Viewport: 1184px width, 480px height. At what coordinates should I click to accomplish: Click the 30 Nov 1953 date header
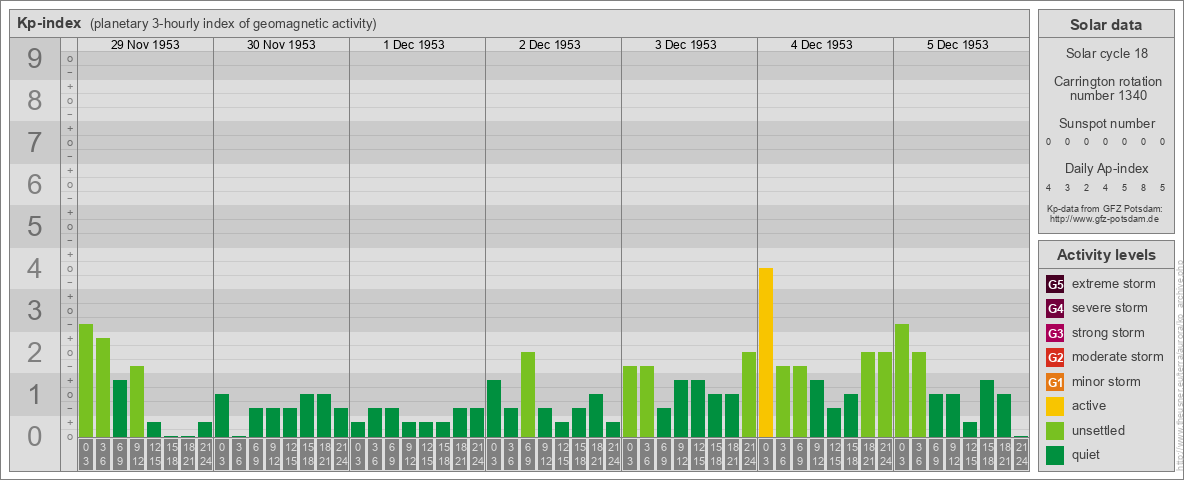[x=281, y=45]
